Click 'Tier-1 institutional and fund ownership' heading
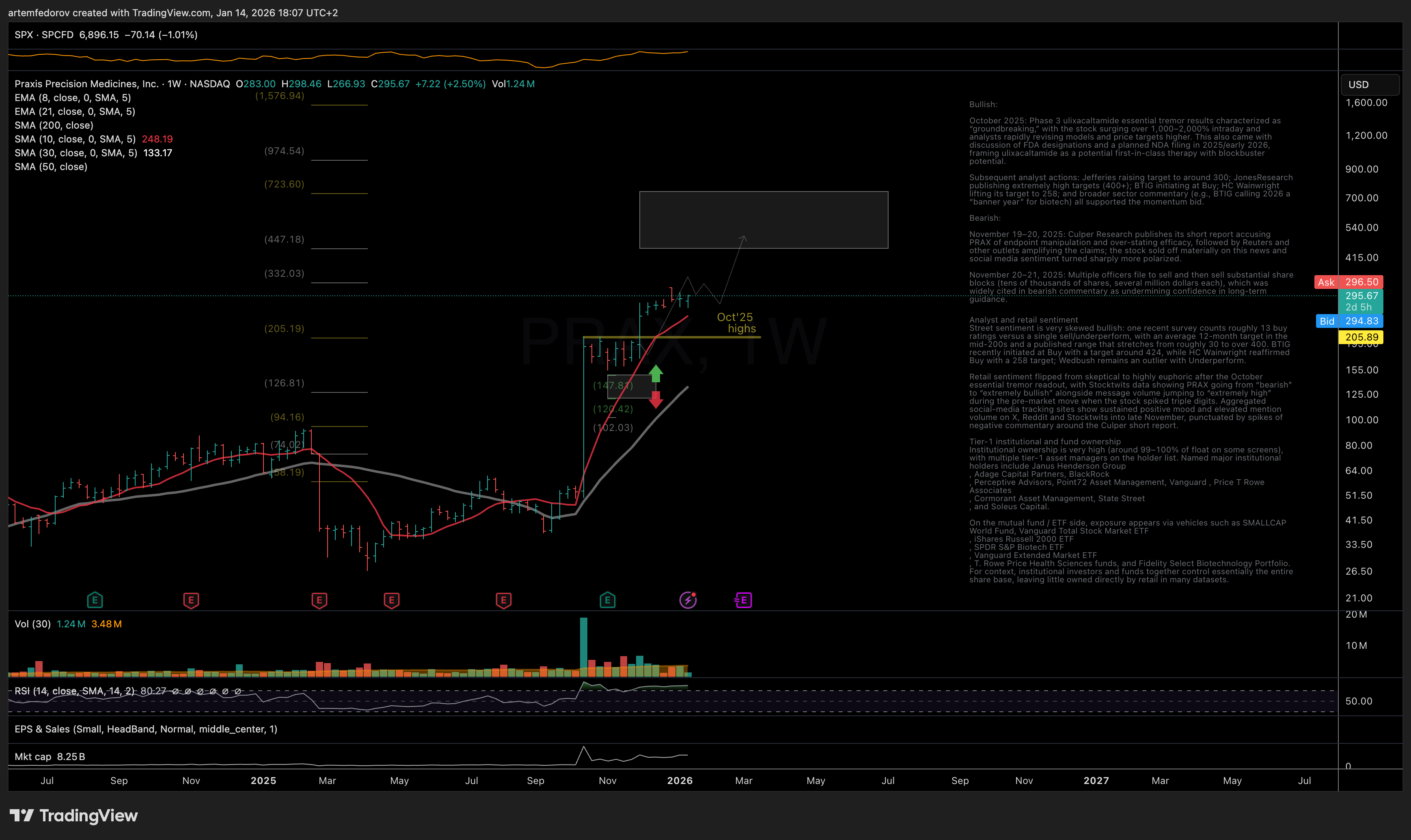The image size is (1411, 840). tap(1045, 442)
